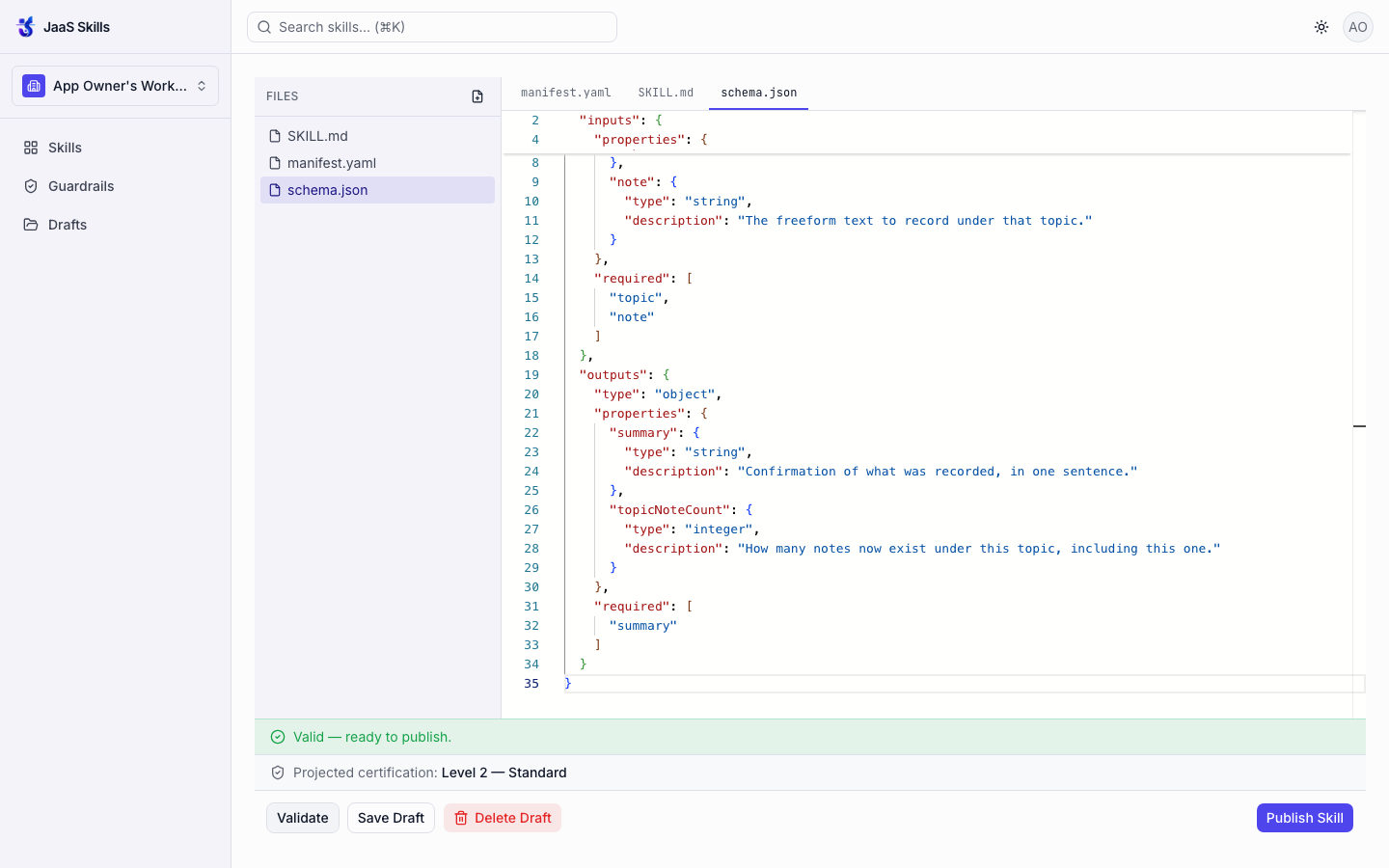The width and height of the screenshot is (1389, 868).
Task: Toggle the light/dark theme sun icon
Action: click(x=1321, y=27)
